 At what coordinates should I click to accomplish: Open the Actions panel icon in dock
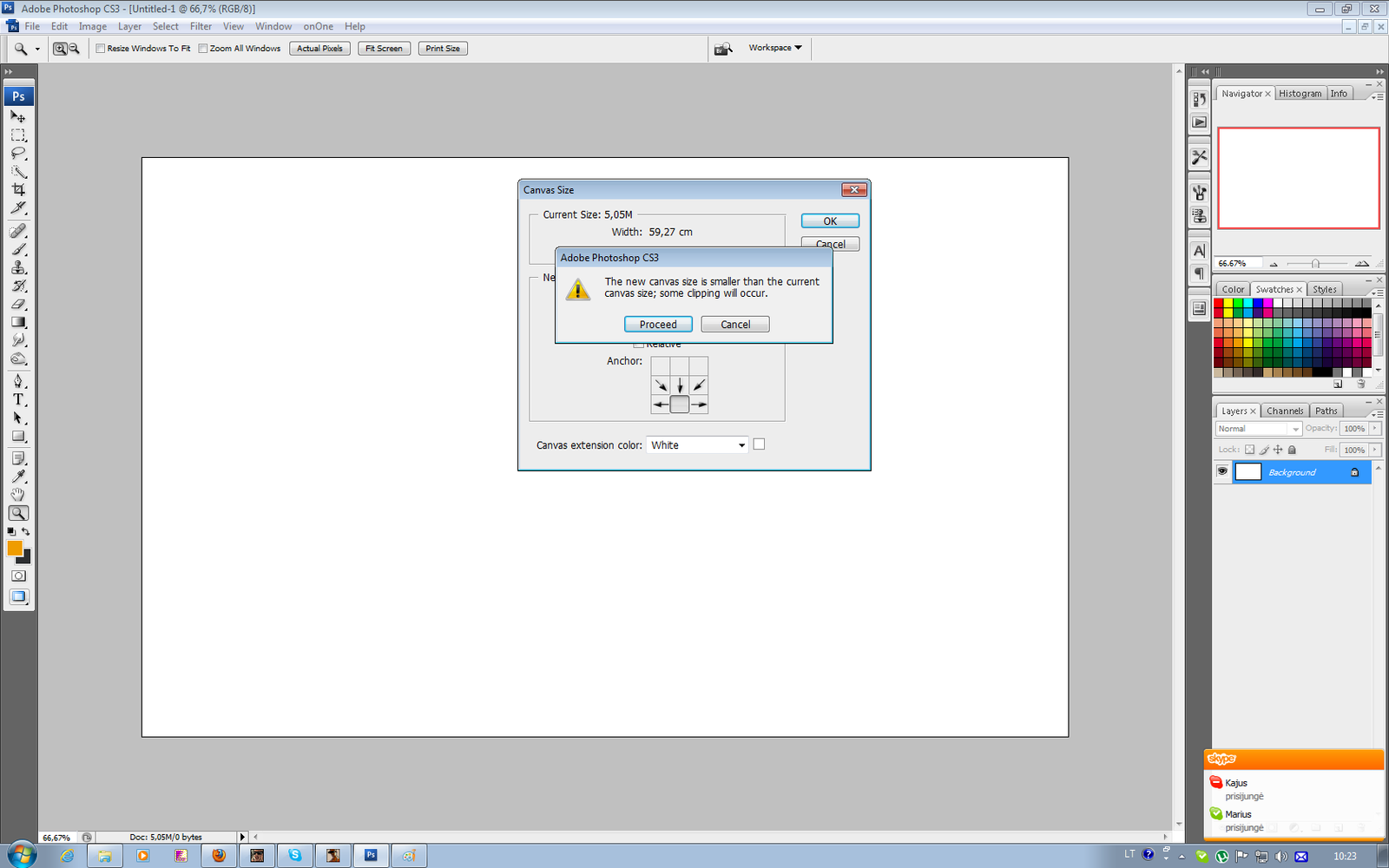point(1199,122)
